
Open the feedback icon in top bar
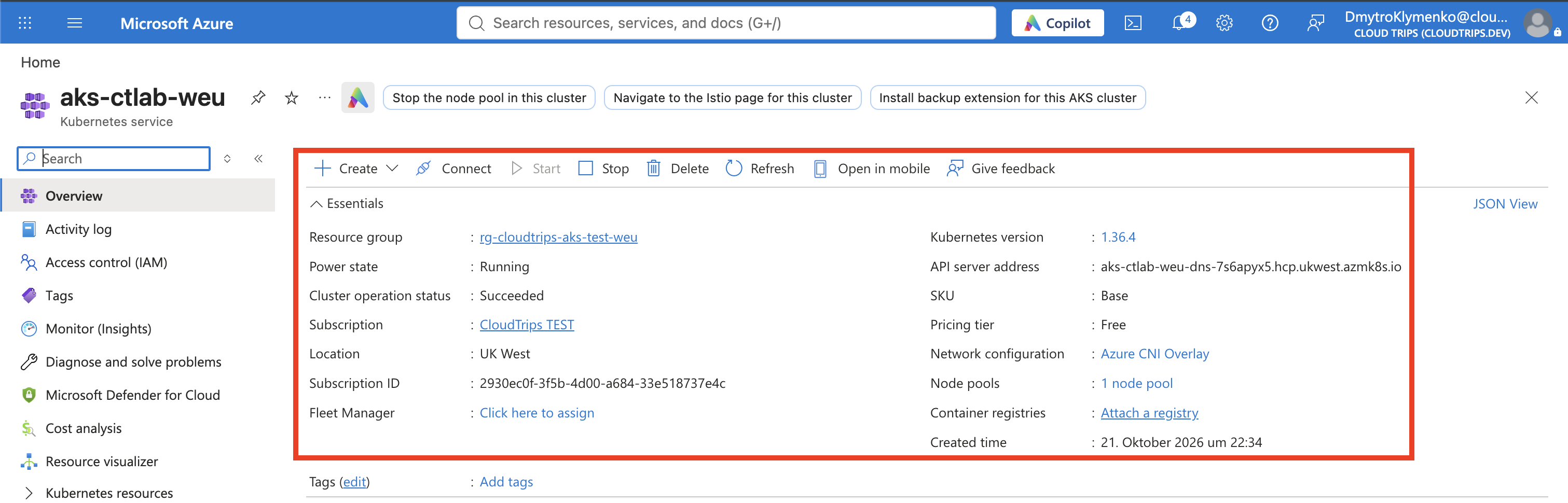(1315, 23)
